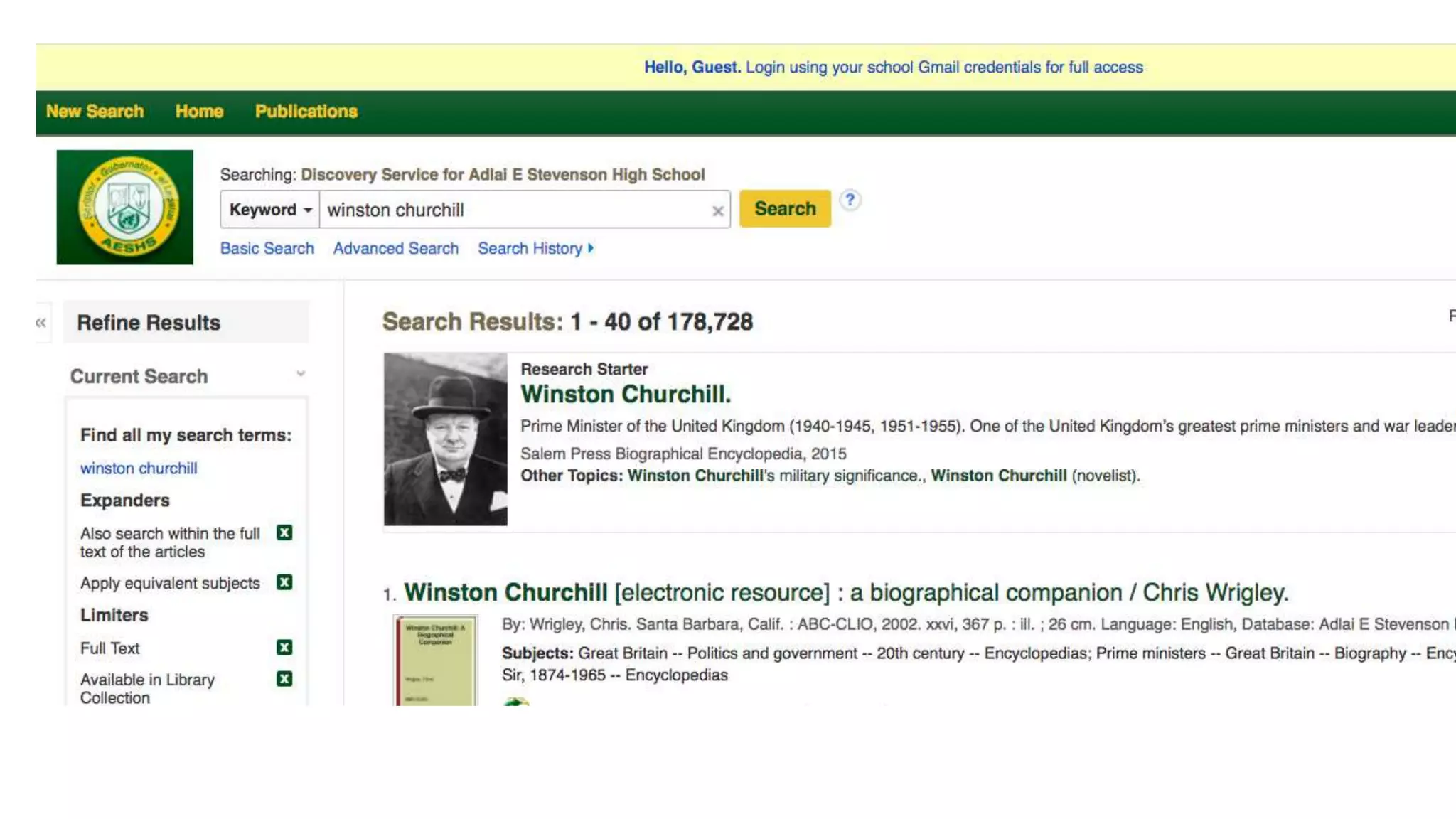The height and width of the screenshot is (819, 1456).
Task: Open the Winston Churchill biographical companion result
Action: tap(845, 592)
